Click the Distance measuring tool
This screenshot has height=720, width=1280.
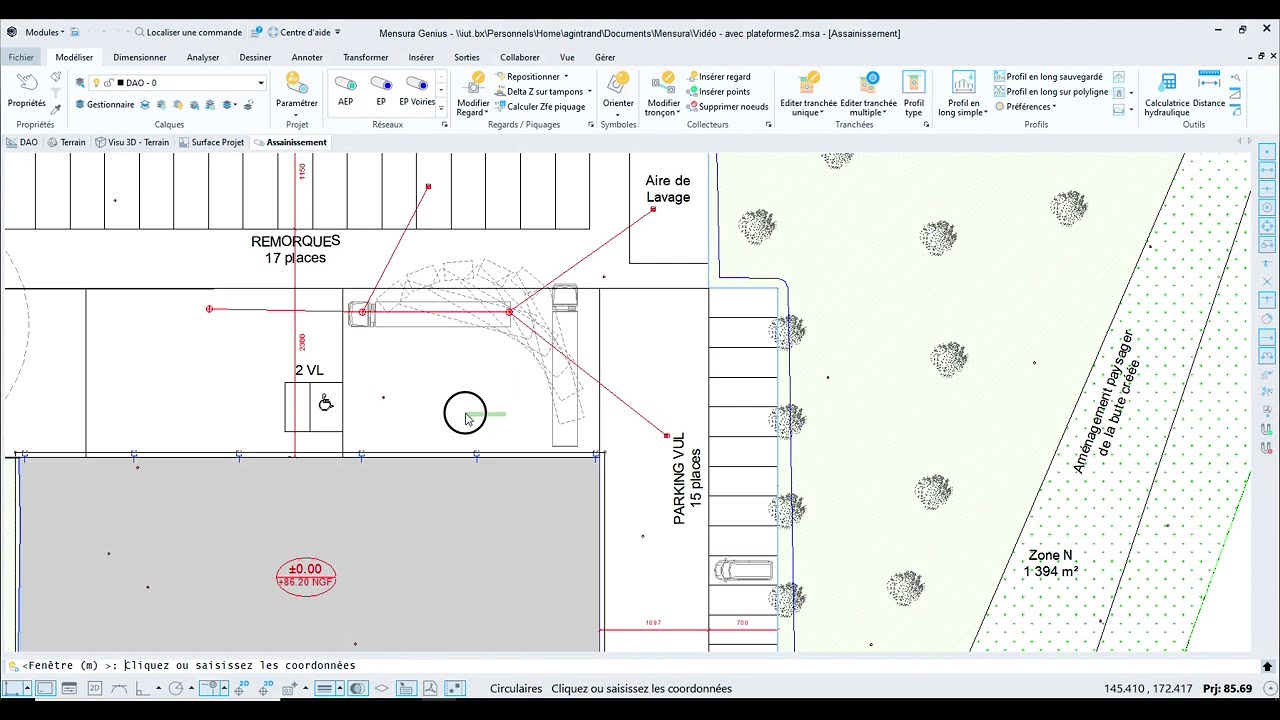click(x=1208, y=89)
